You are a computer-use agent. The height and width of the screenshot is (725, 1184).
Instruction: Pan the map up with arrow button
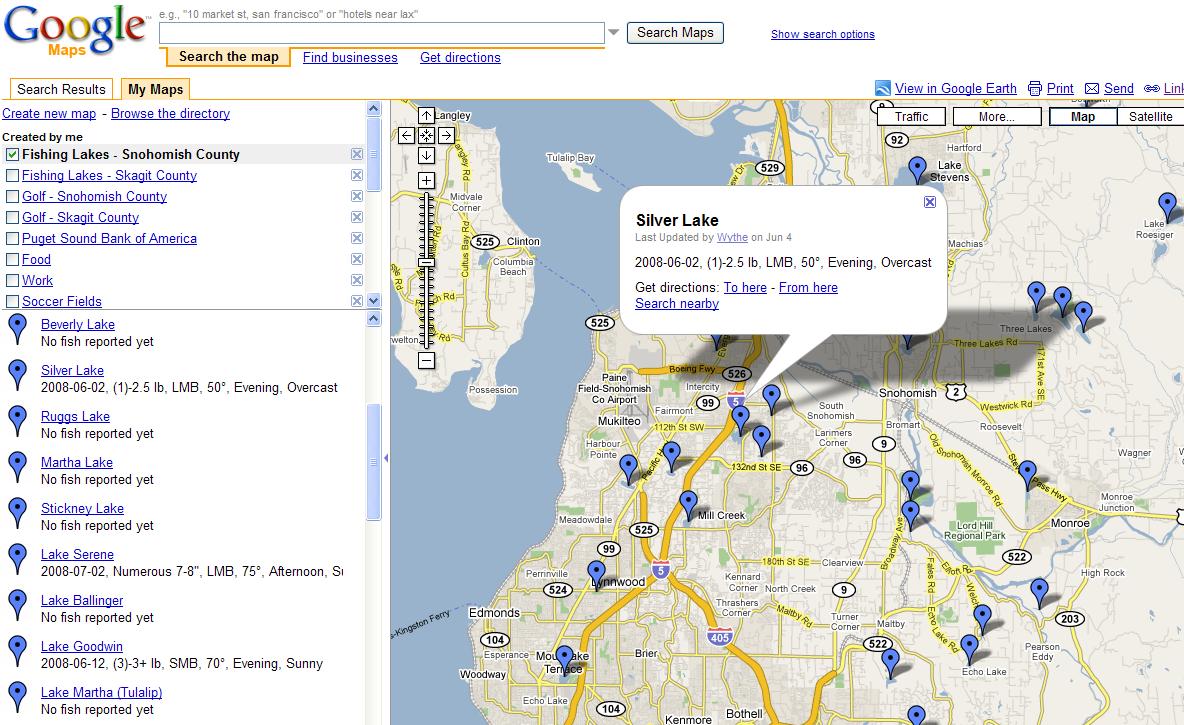426,115
